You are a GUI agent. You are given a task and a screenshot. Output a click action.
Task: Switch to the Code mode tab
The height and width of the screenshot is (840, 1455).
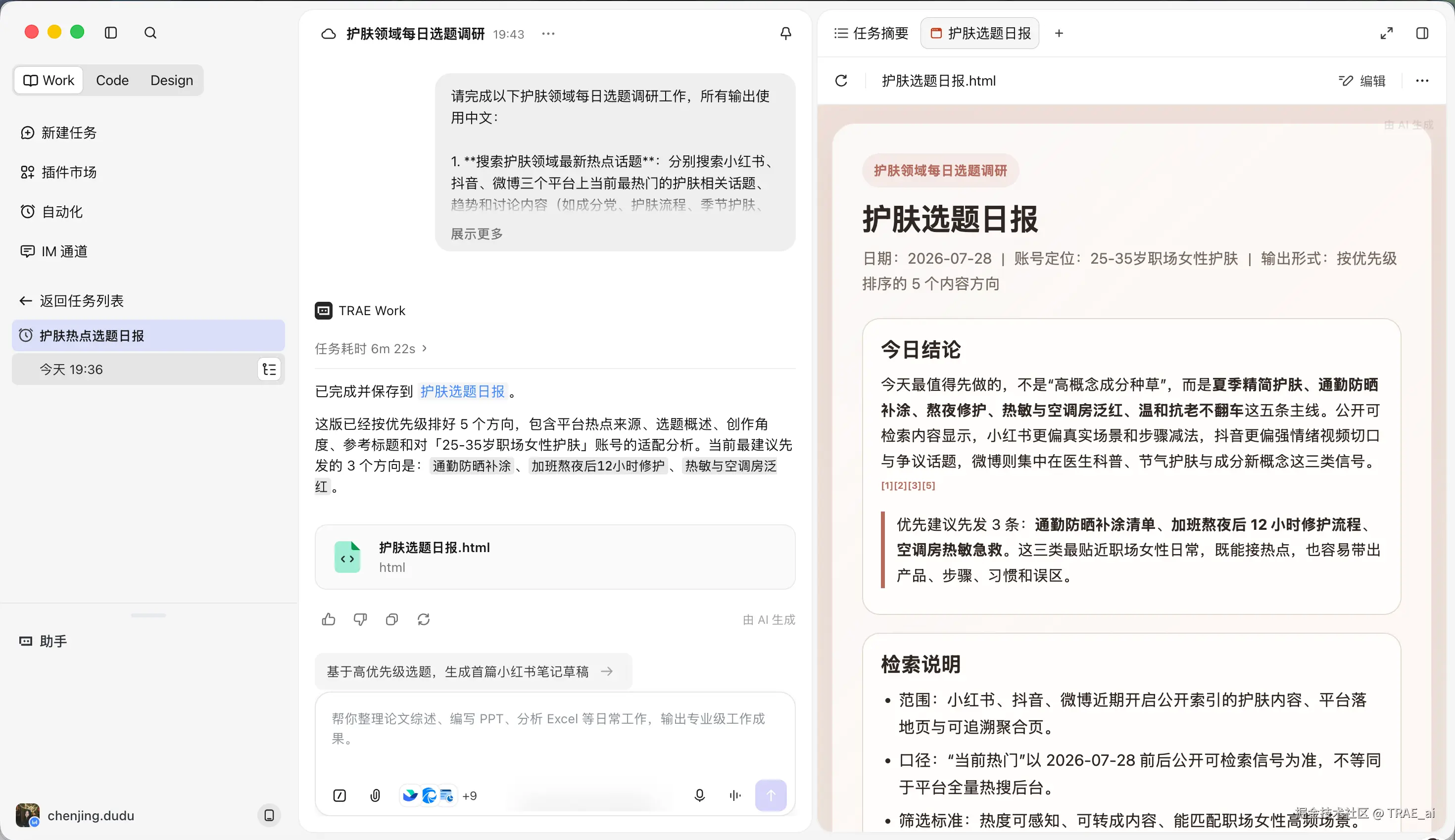coord(112,80)
